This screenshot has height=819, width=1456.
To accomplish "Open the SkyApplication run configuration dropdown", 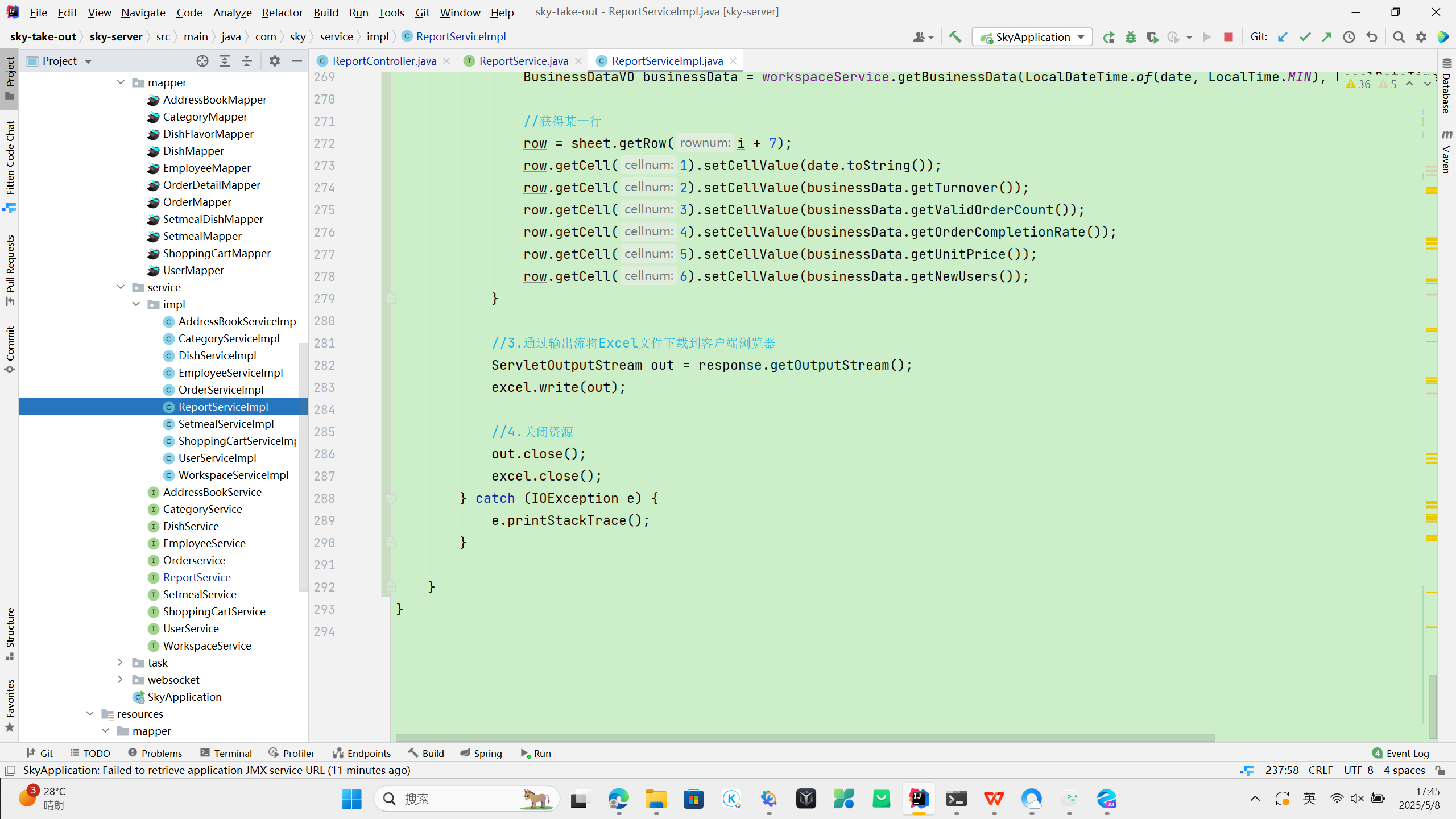I will tap(1032, 37).
